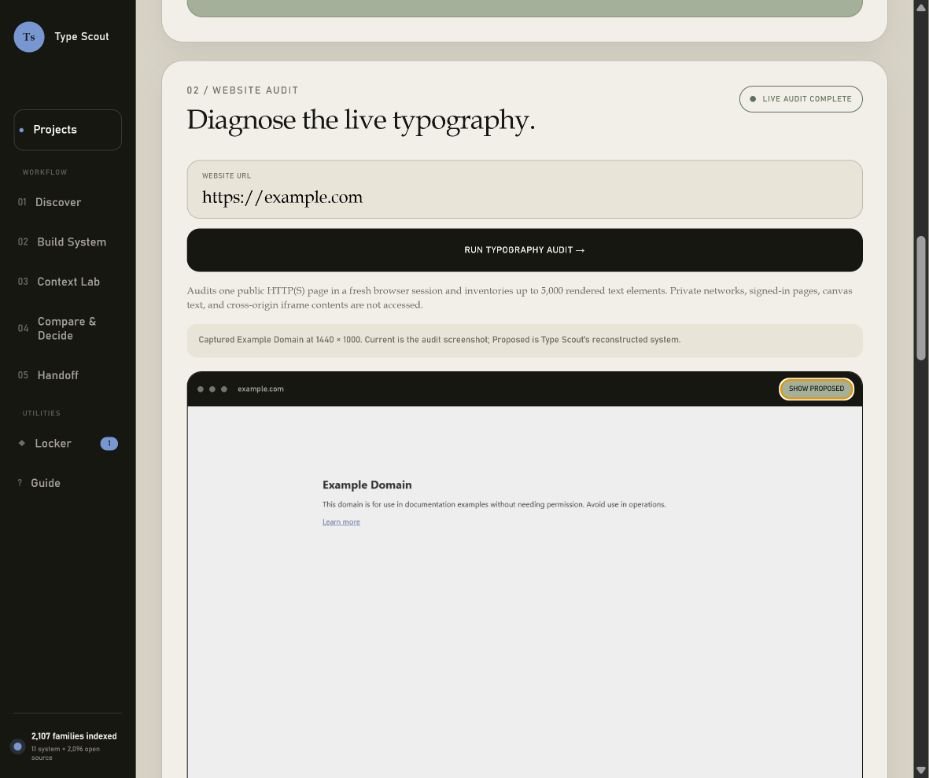
Task: Click the Diagnose the live typography heading
Action: (361, 121)
